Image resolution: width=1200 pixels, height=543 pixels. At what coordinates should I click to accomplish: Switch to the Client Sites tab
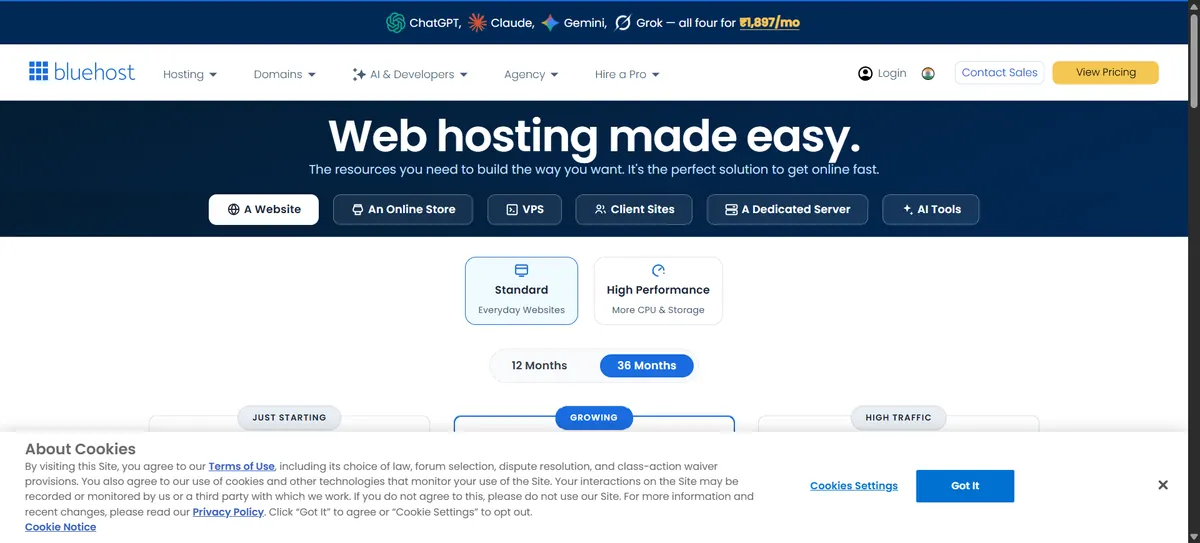[x=634, y=209]
